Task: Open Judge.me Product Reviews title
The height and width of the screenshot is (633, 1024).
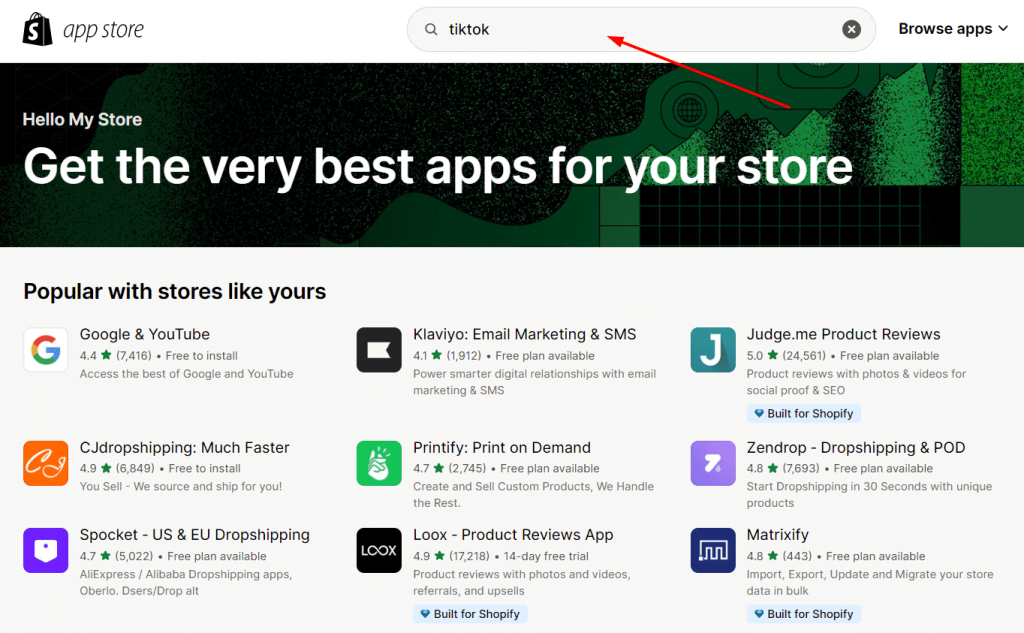Action: pyautogui.click(x=843, y=334)
